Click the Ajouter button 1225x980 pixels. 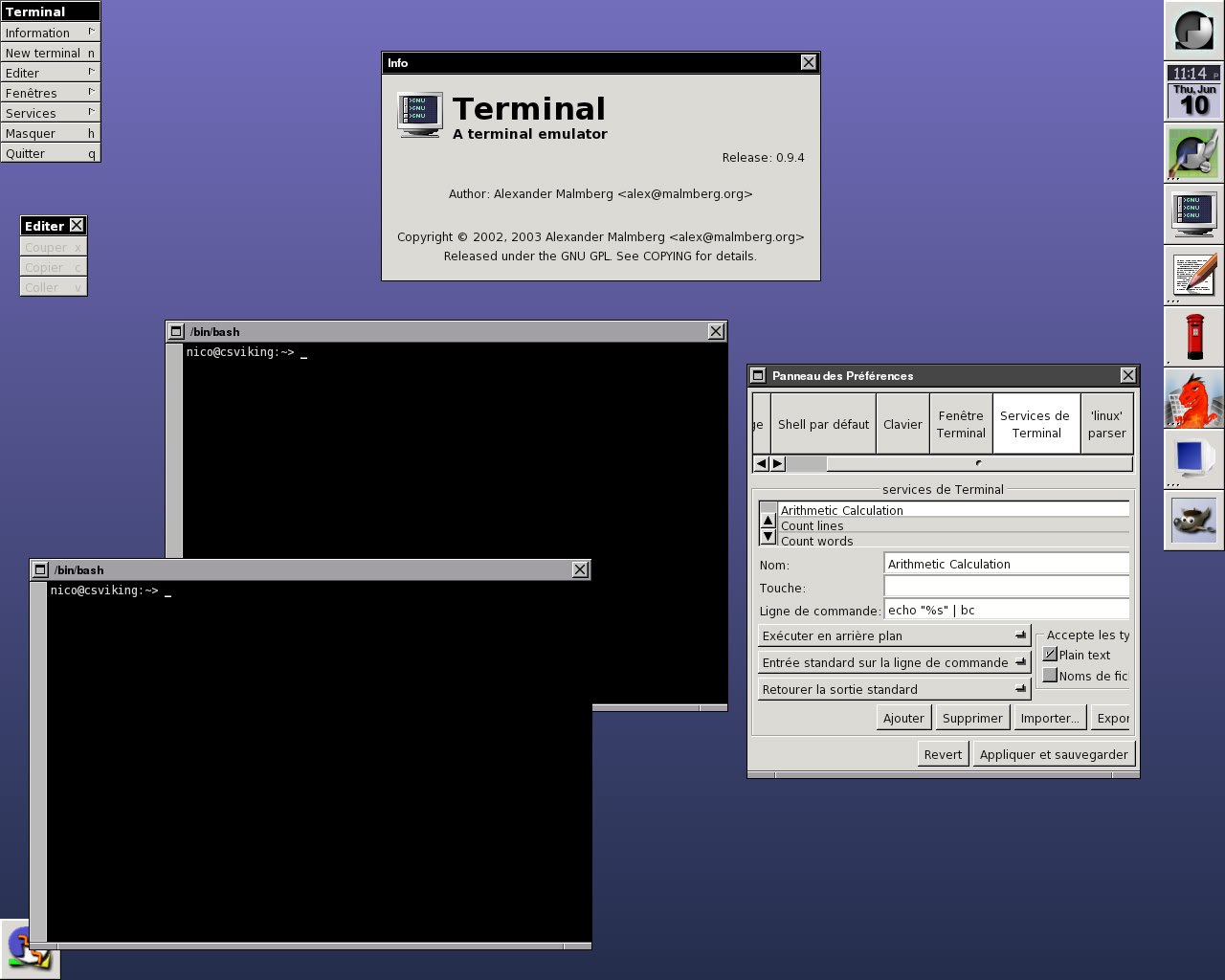903,718
